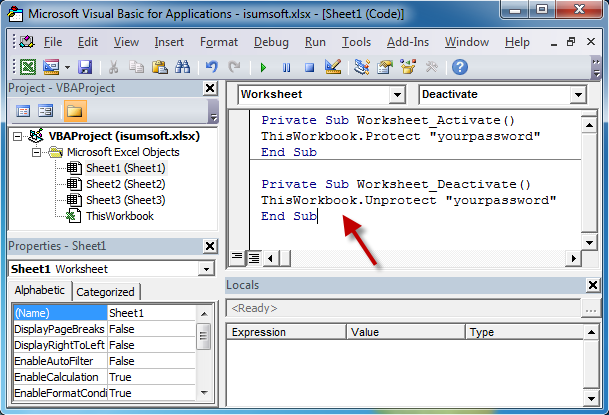
Task: Open the File menu
Action: [x=53, y=42]
